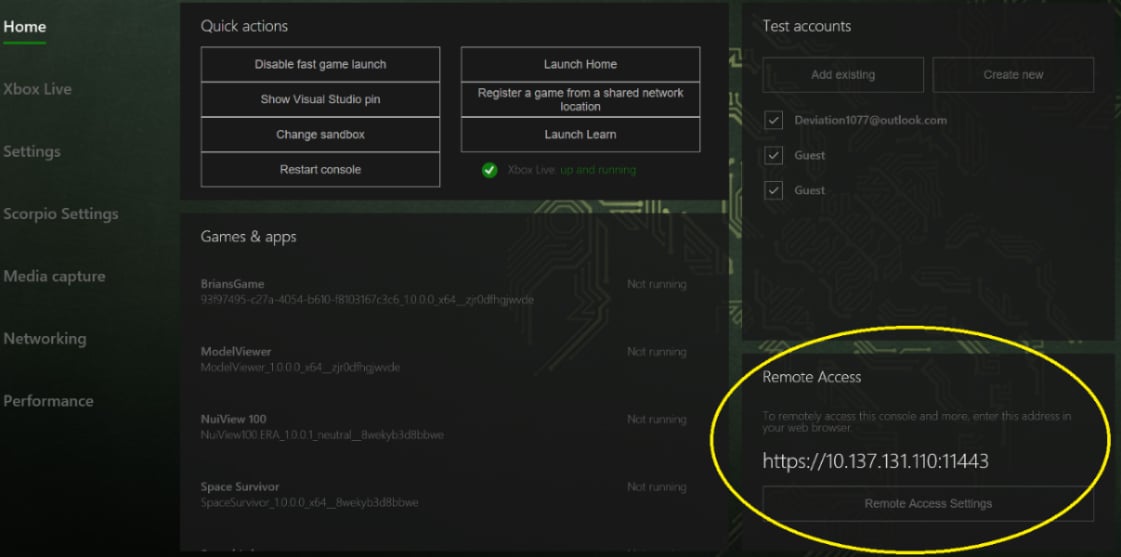Click the NuiView100.ERA_1.0.0.1_neutral package name
1121x557 pixels.
coord(322,435)
